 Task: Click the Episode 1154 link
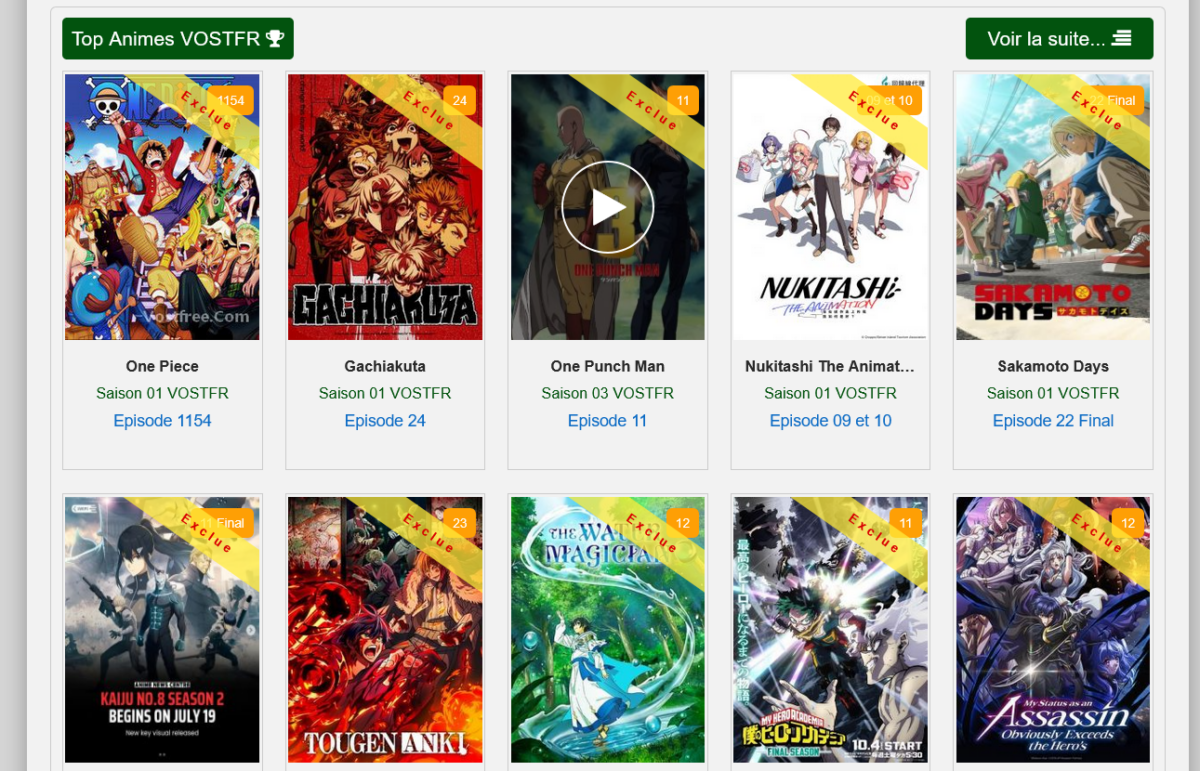[162, 421]
